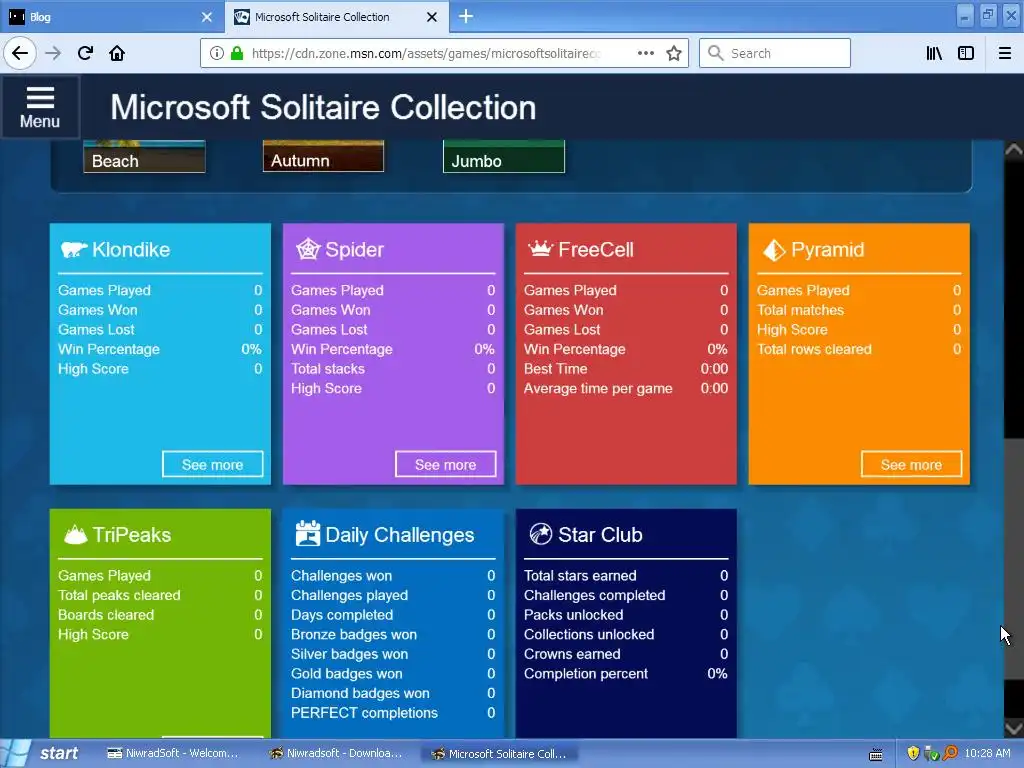Viewport: 1024px width, 768px height.
Task: Select the Microsoft Solitaire Collection tab
Action: 336,17
